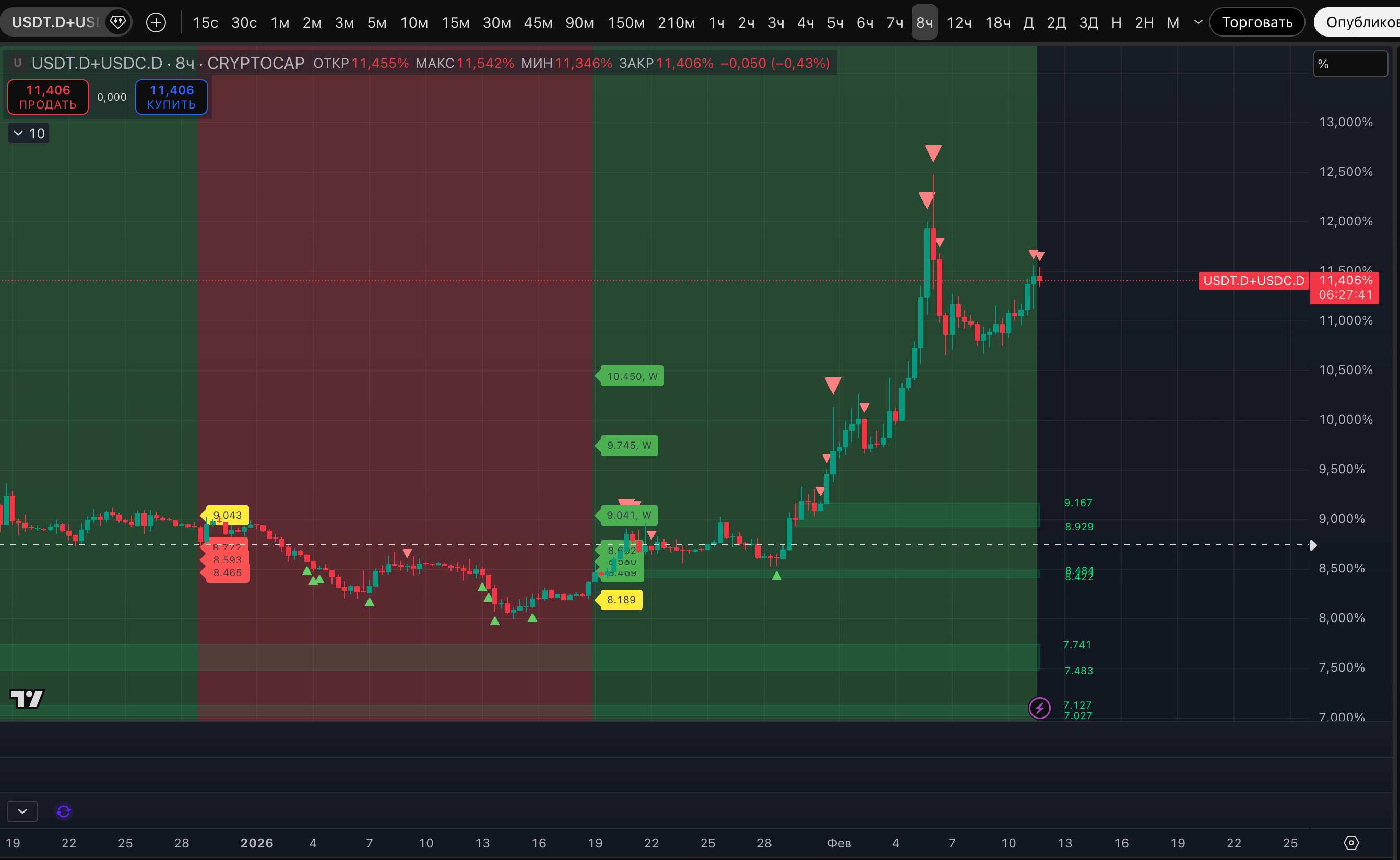Screen dimensions: 1400x860
Task: Click the plus icon to add a symbol
Action: [x=156, y=22]
